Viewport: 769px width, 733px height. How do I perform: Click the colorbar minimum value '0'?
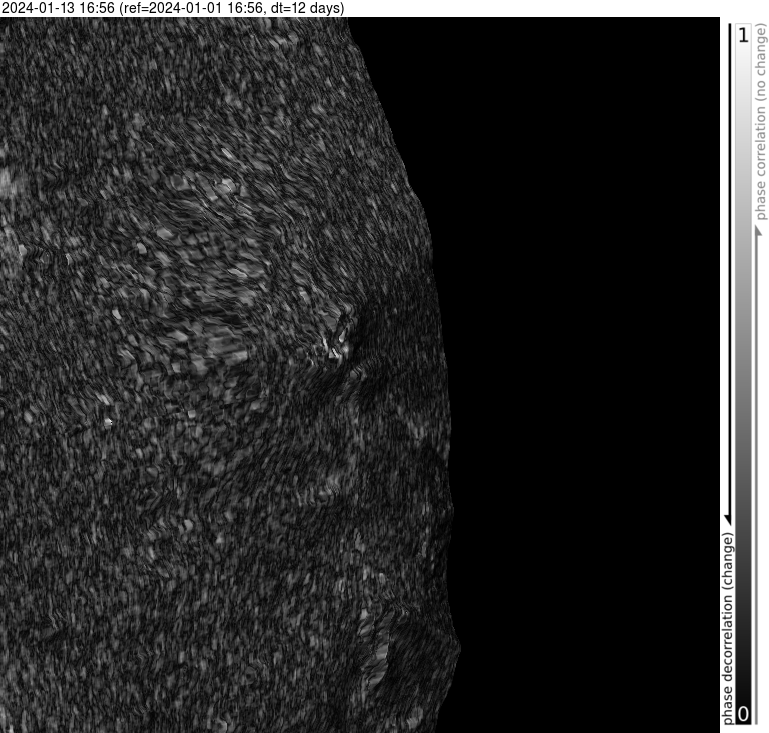pos(743,714)
